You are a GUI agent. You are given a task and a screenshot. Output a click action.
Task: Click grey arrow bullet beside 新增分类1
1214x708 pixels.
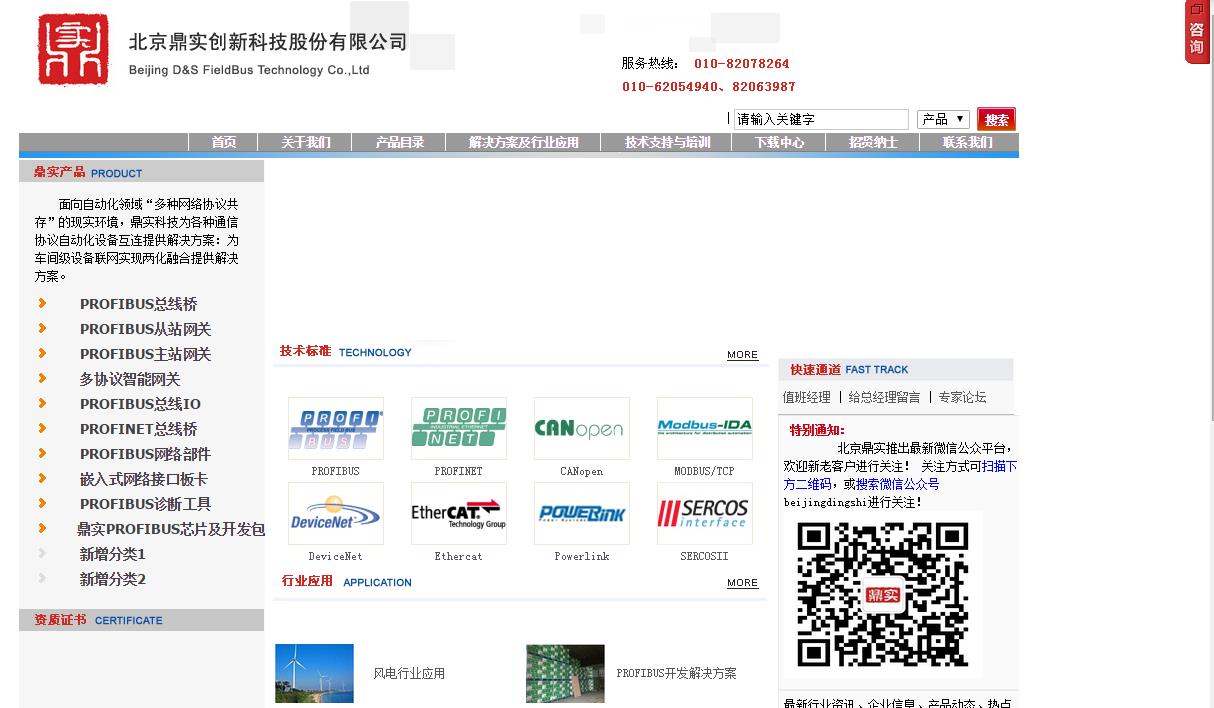pos(42,553)
